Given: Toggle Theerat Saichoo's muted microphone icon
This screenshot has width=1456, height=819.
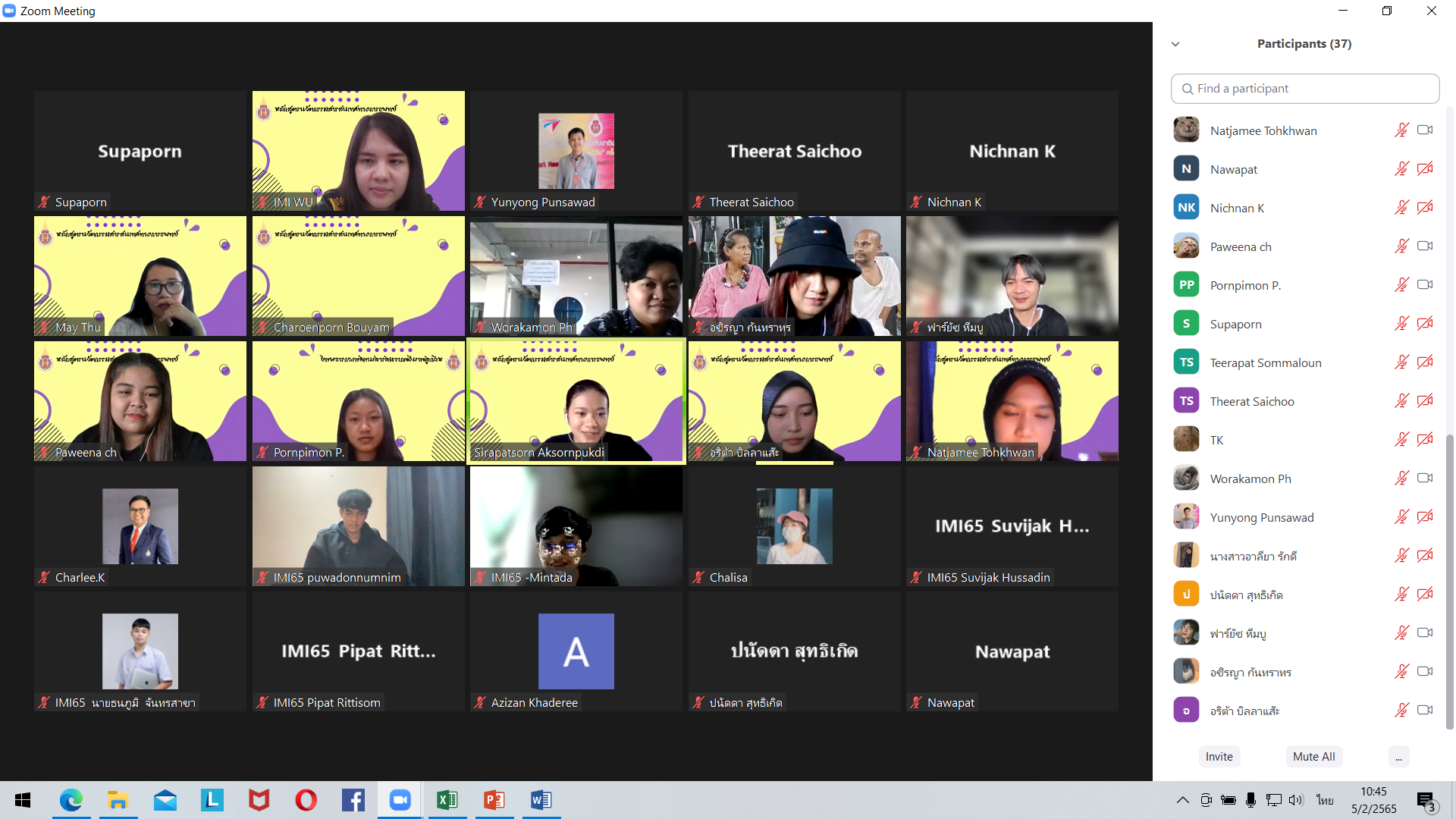Looking at the screenshot, I should (1401, 401).
